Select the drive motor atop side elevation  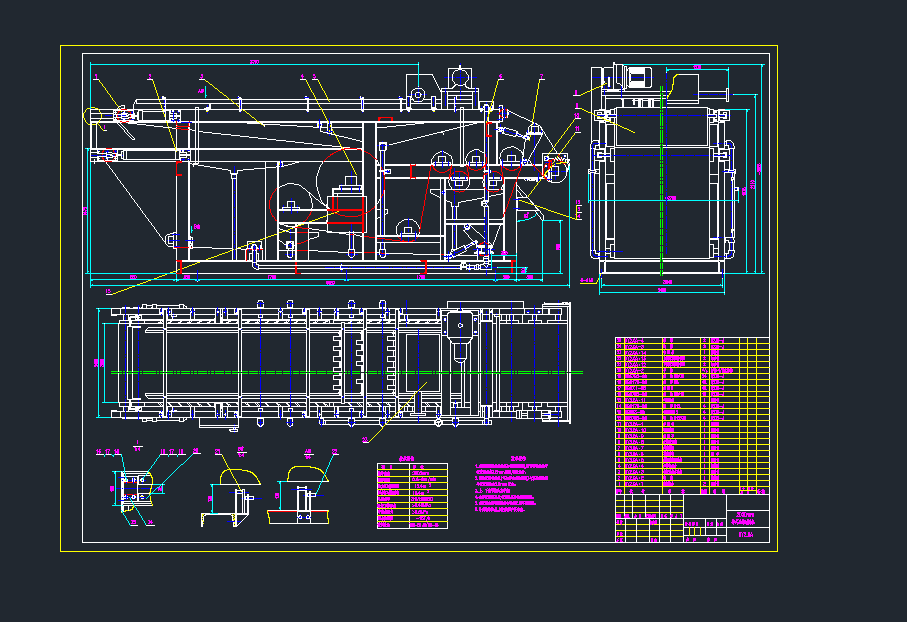point(460,80)
